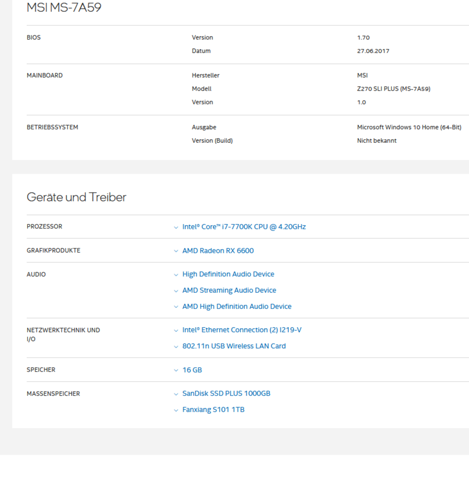469x480 pixels.
Task: Select the Modell field label
Action: [201, 89]
